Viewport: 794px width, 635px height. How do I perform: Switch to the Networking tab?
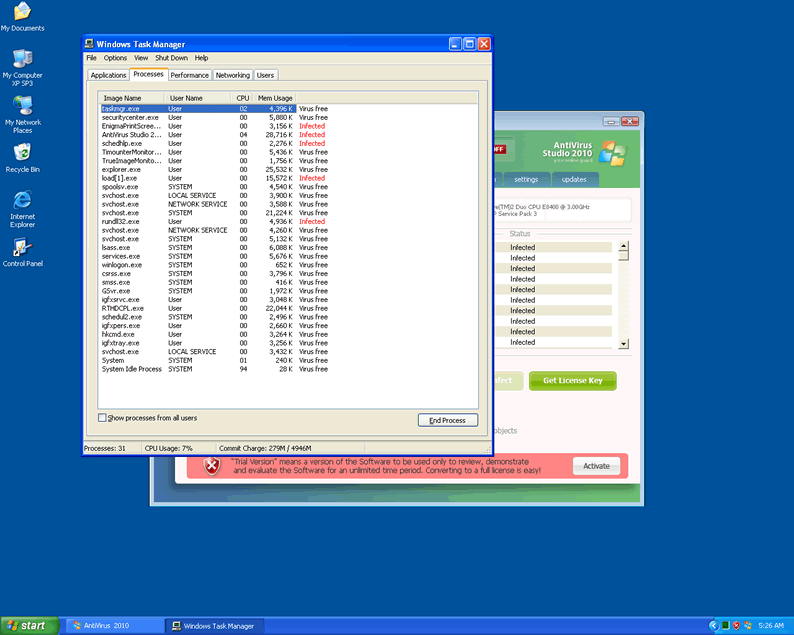click(x=233, y=75)
